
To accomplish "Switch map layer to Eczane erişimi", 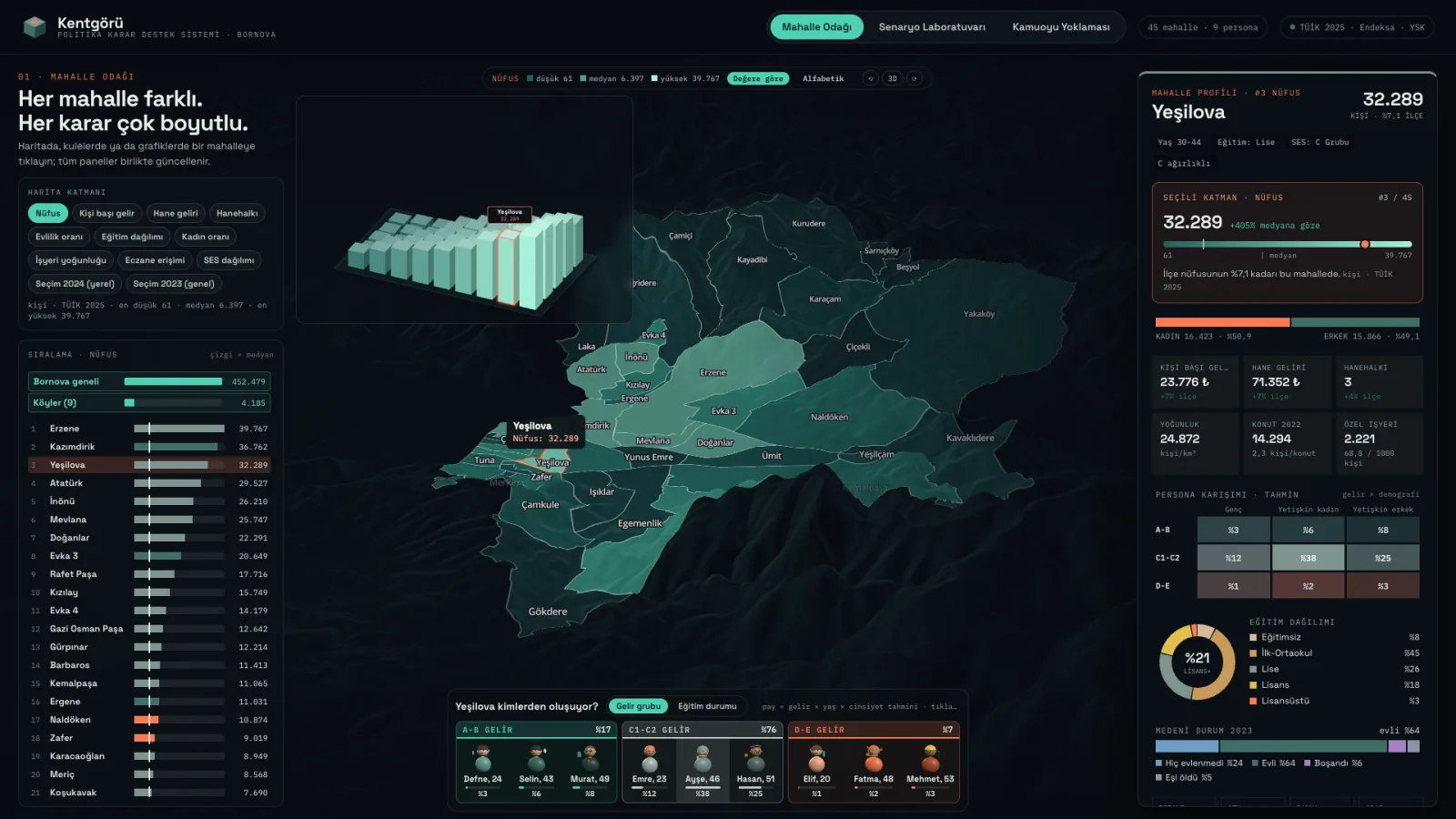I will (x=155, y=260).
